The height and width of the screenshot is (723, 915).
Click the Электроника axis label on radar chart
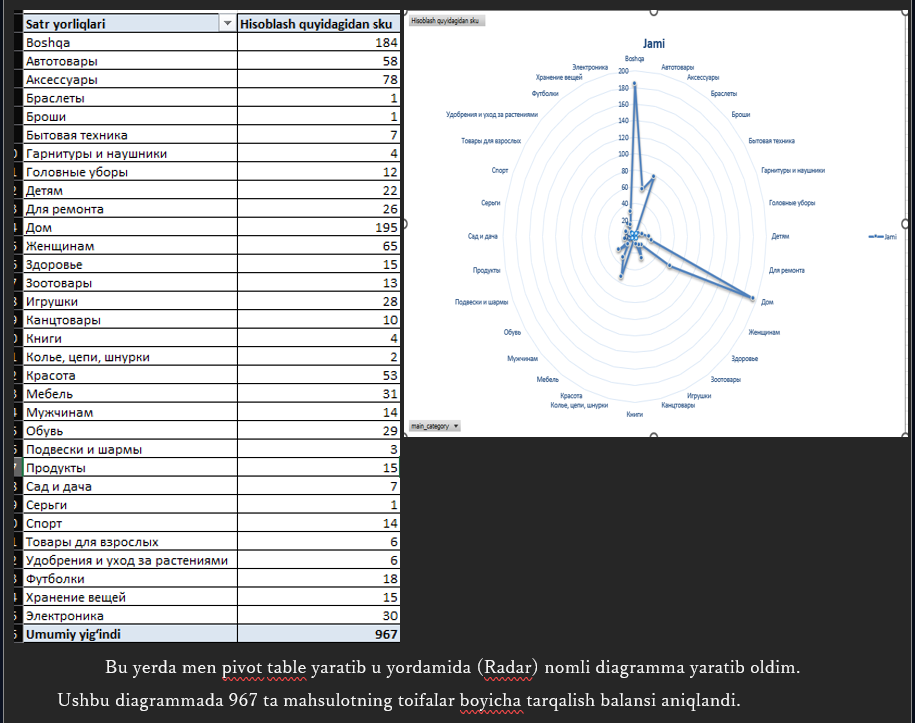tap(590, 67)
